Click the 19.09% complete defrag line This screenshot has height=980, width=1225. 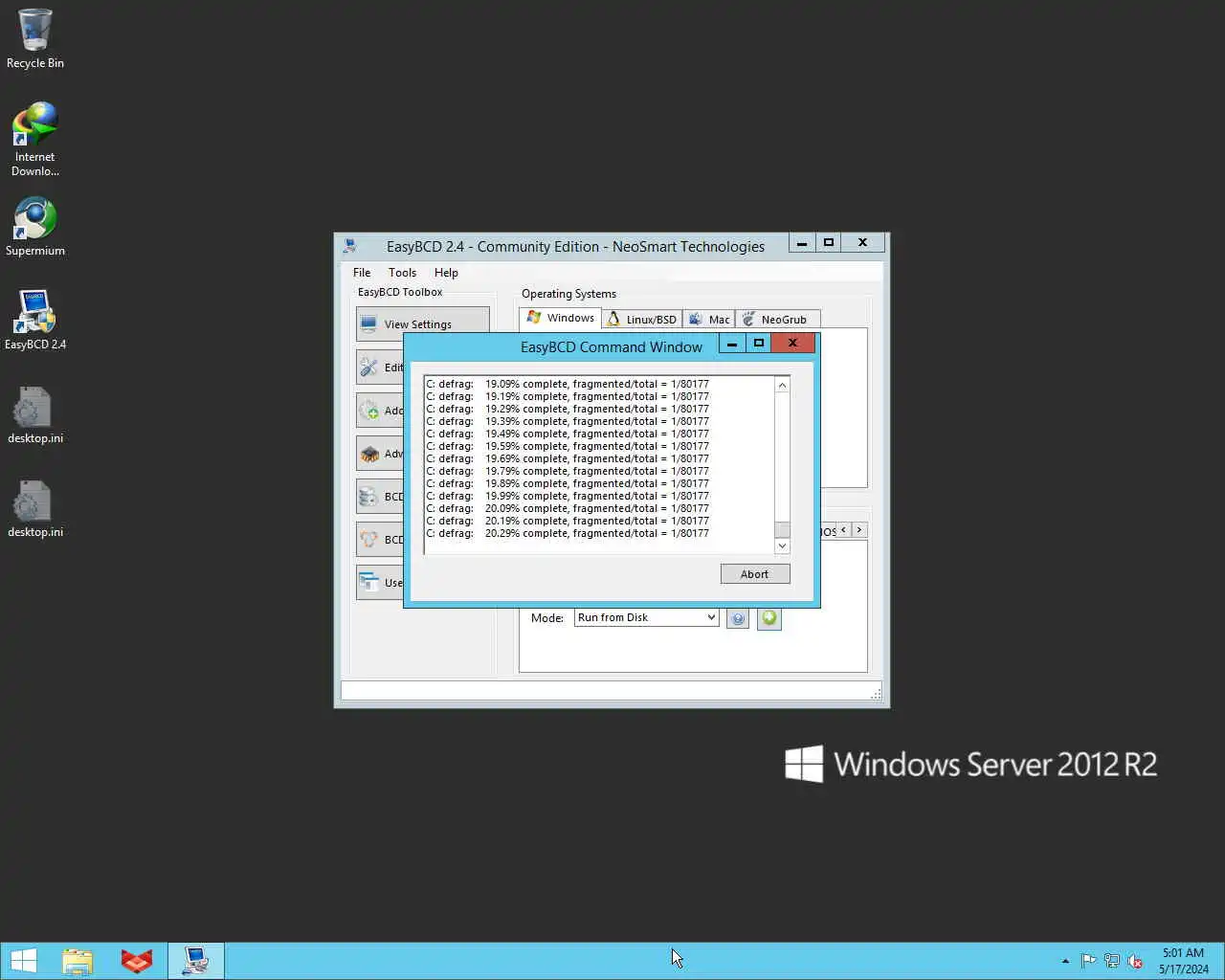(568, 385)
